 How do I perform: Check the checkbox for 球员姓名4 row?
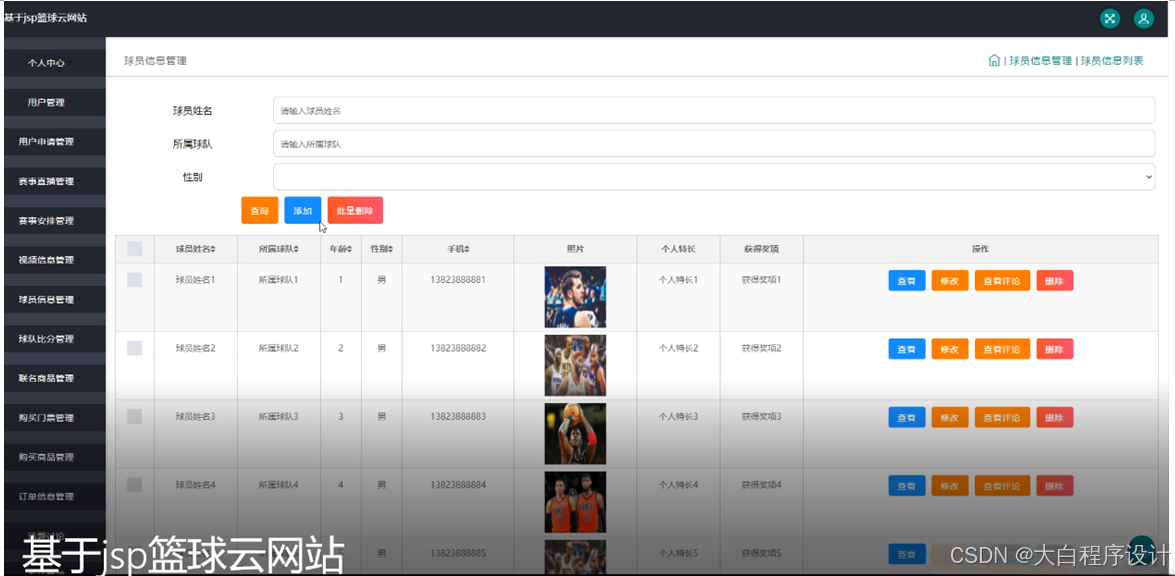[134, 485]
